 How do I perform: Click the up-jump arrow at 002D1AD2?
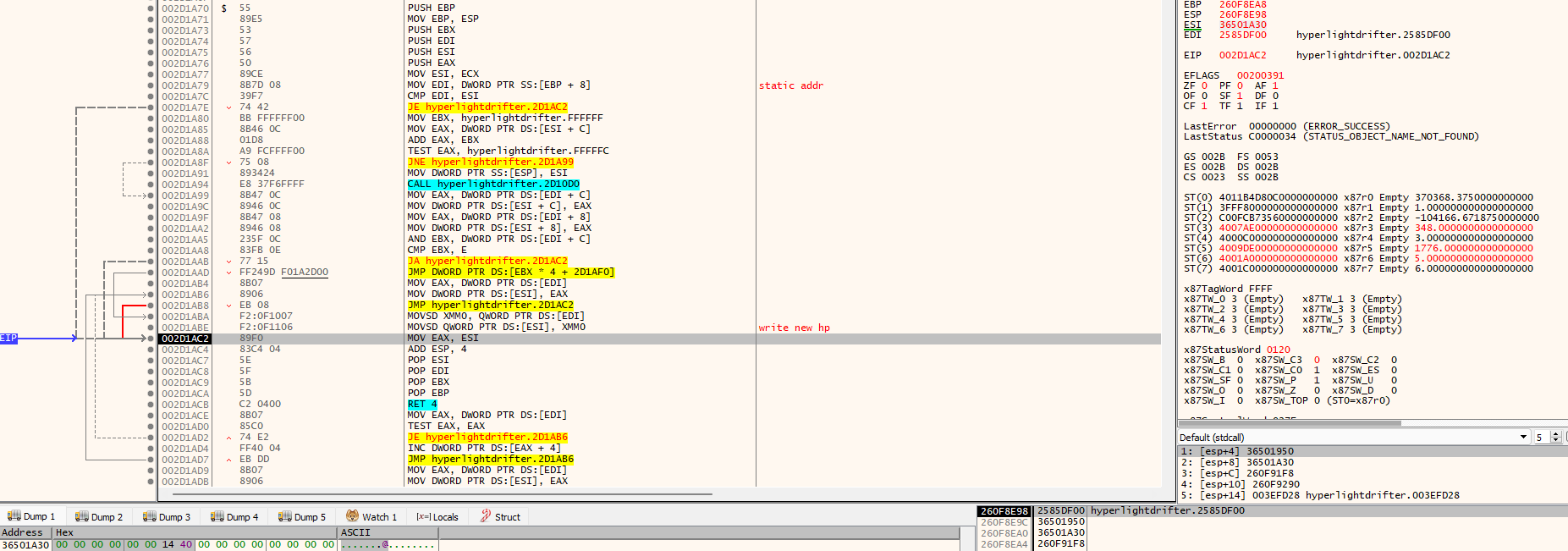(x=229, y=438)
